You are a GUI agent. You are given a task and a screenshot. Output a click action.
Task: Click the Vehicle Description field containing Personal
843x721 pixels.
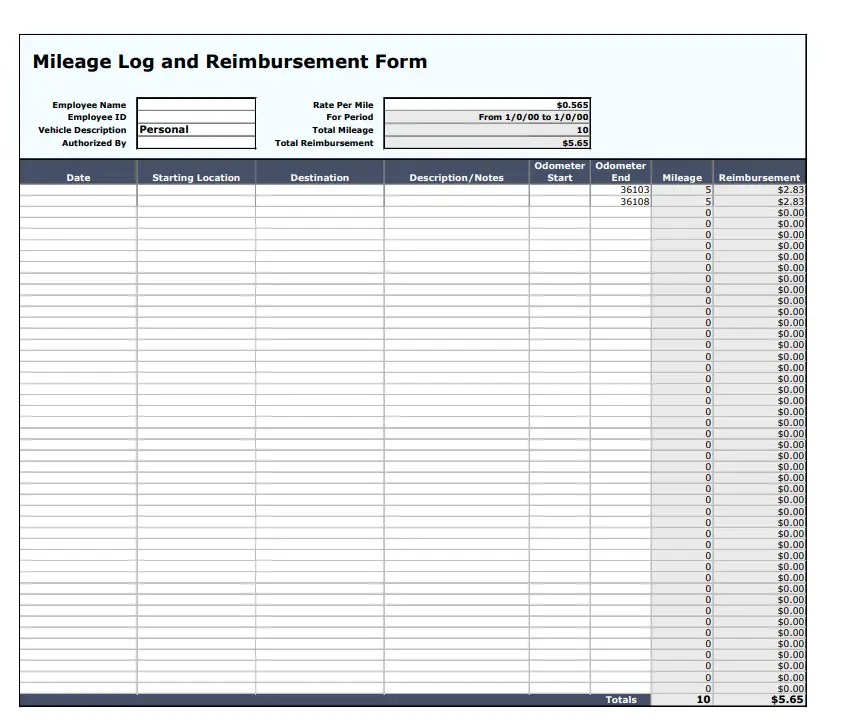[196, 130]
